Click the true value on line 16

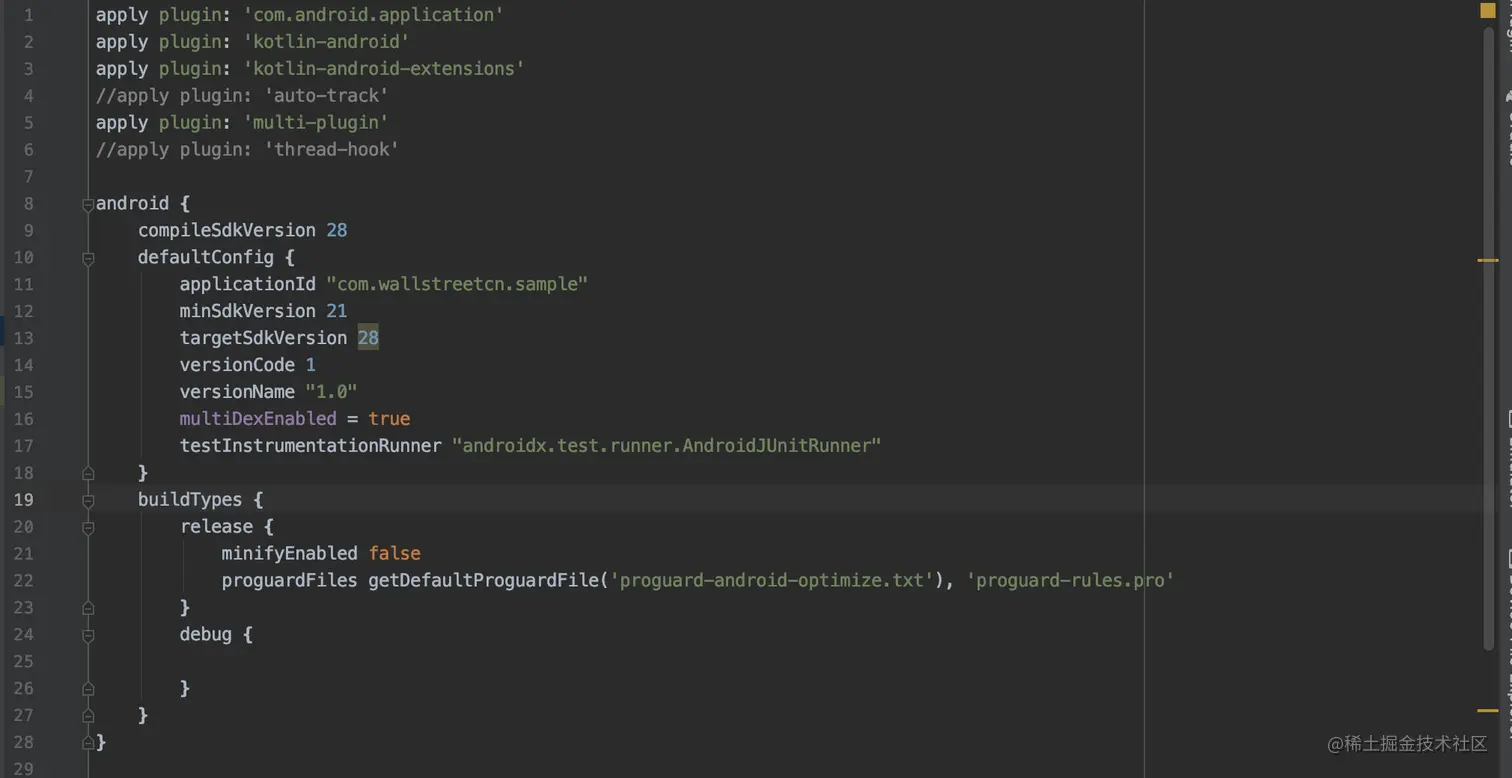pos(389,420)
